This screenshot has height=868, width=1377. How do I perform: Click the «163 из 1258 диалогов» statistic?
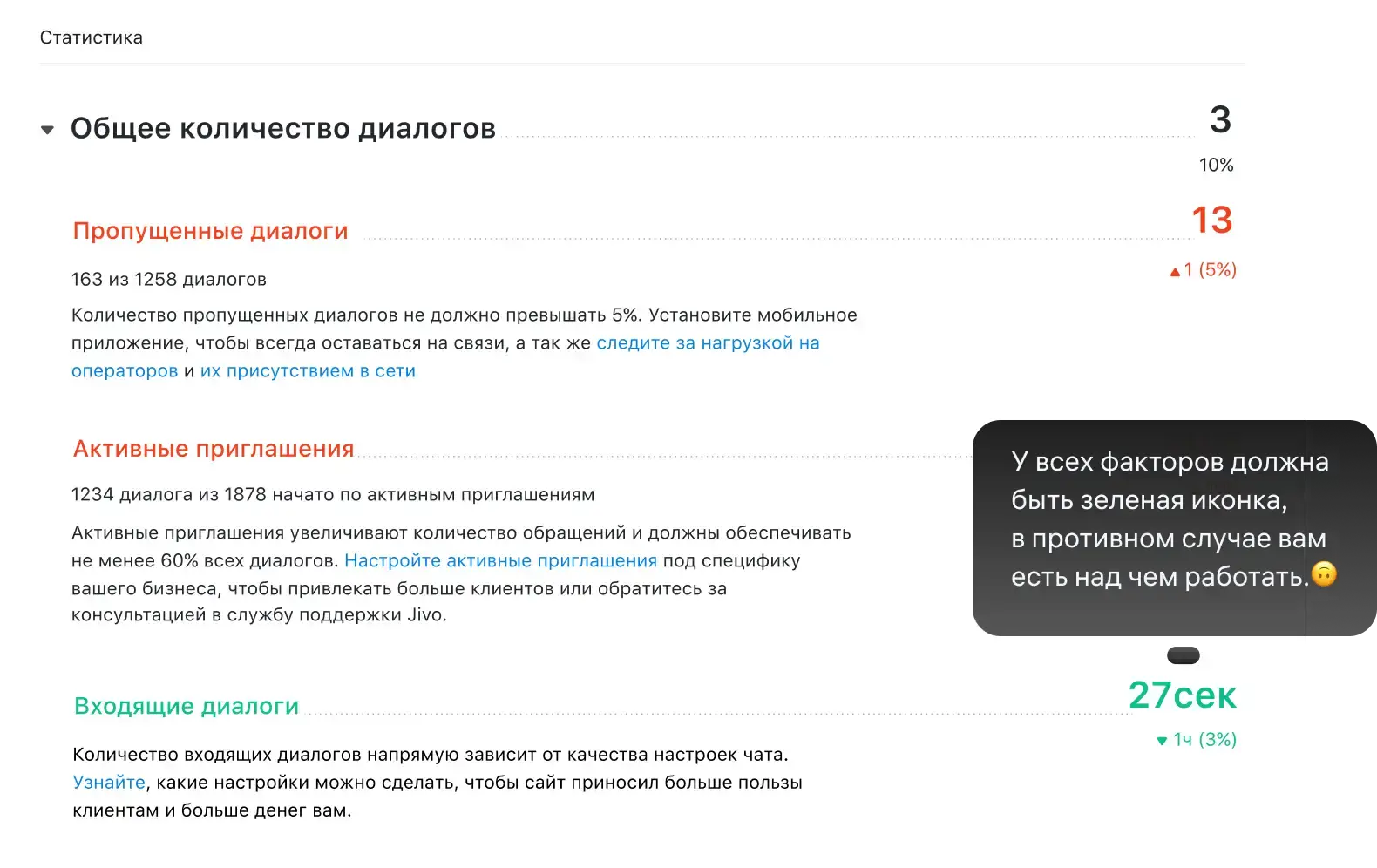(169, 279)
